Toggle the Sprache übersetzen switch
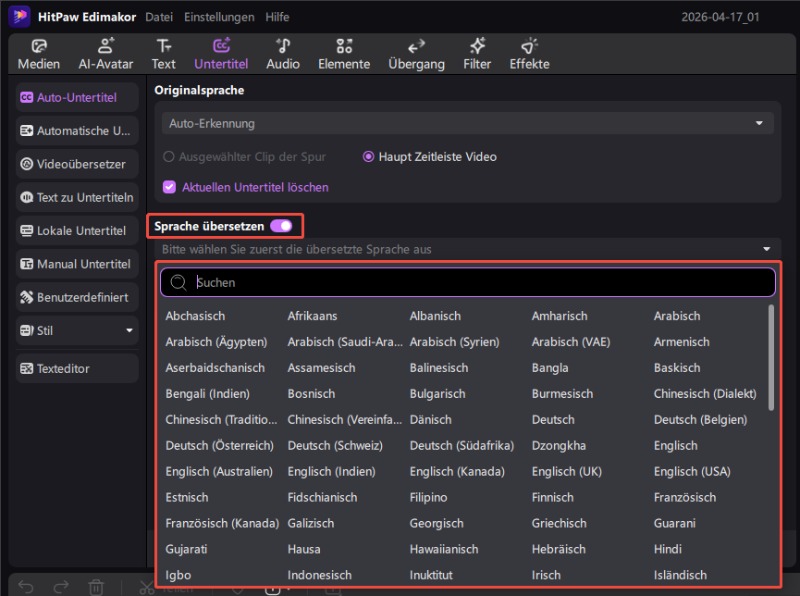 [x=281, y=226]
